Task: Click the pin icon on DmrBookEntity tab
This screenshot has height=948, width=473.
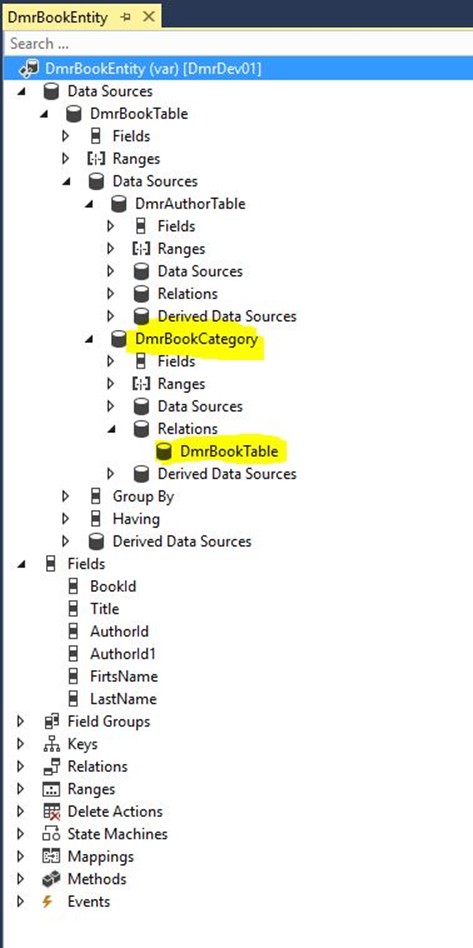Action: tap(126, 17)
